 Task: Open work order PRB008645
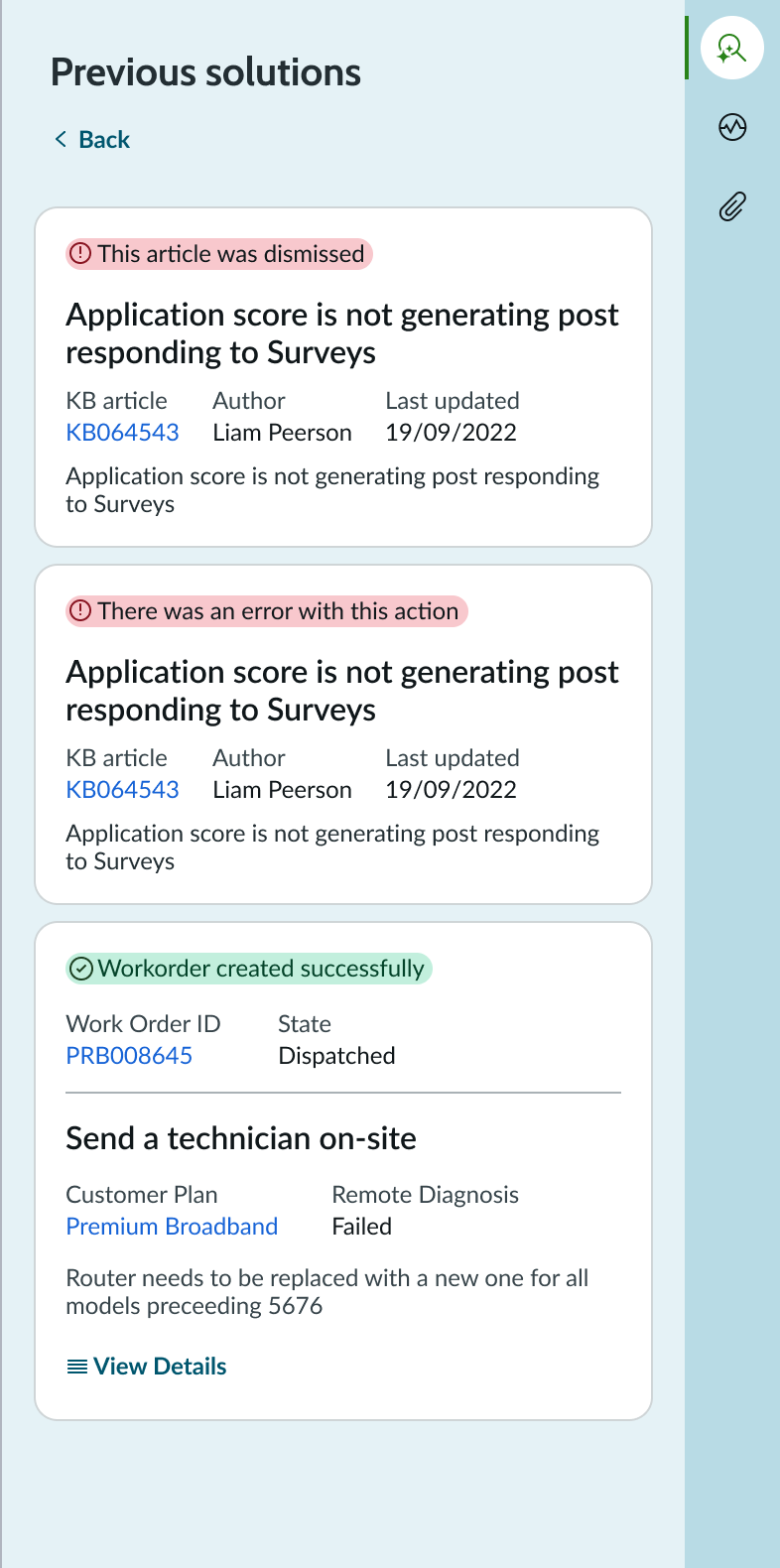coord(129,1055)
